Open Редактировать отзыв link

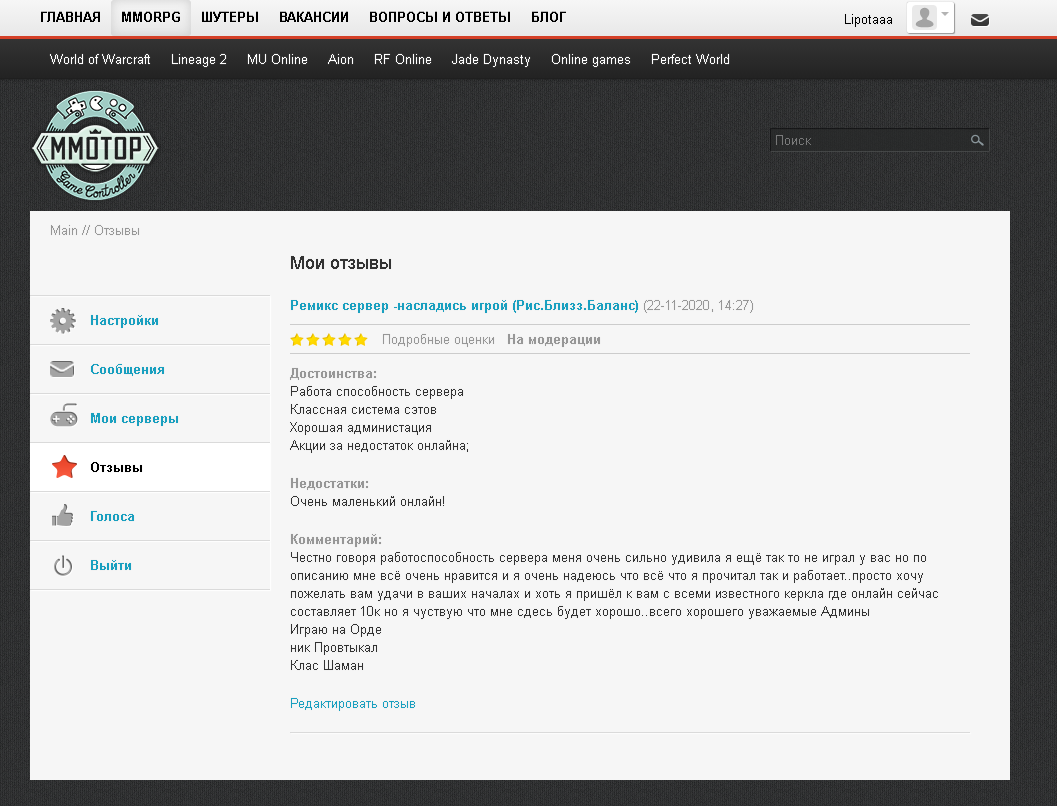pyautogui.click(x=352, y=704)
